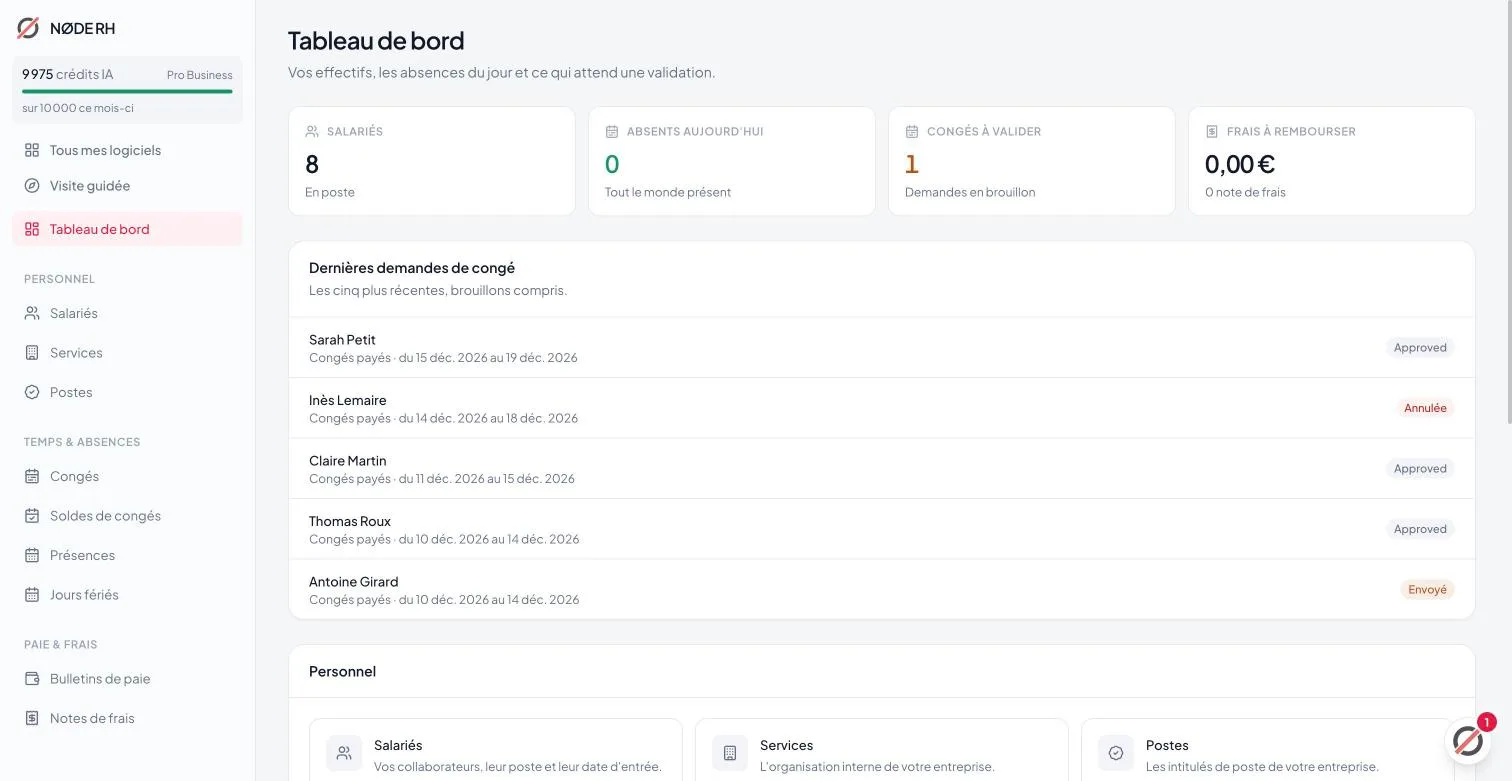Open the Congés à valider stat card
Viewport: 1512px width, 781px height.
tap(1032, 161)
